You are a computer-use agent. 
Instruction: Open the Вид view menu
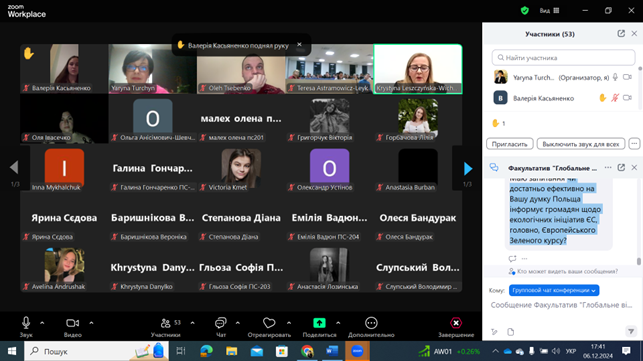550,11
